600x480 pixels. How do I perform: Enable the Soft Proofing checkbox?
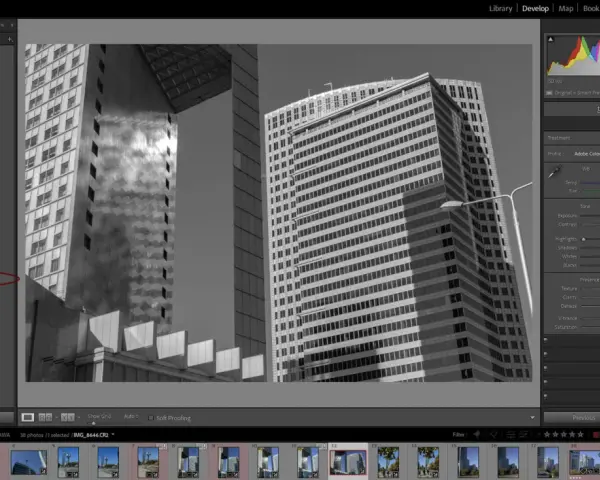pos(151,418)
